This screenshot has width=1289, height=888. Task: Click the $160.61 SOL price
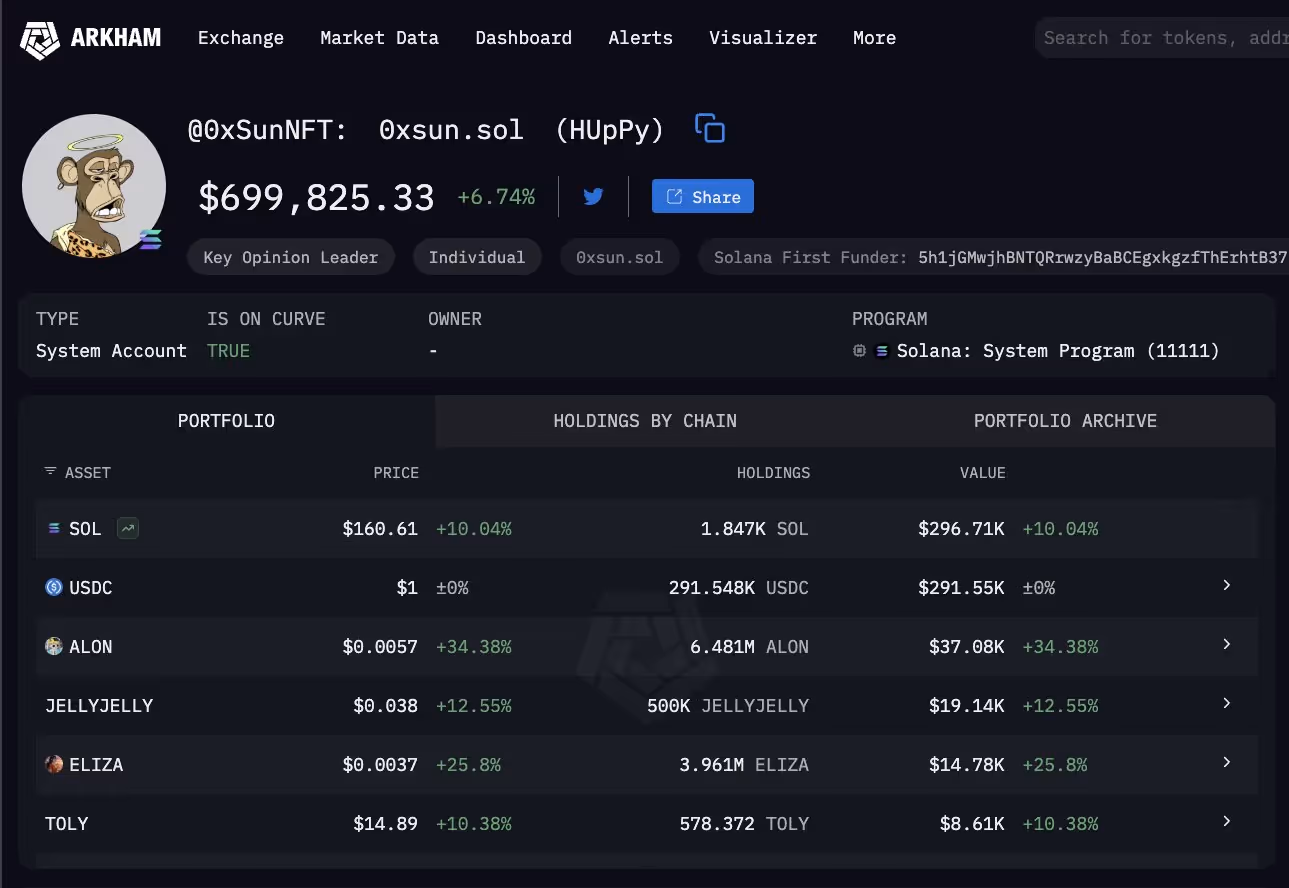tap(380, 529)
